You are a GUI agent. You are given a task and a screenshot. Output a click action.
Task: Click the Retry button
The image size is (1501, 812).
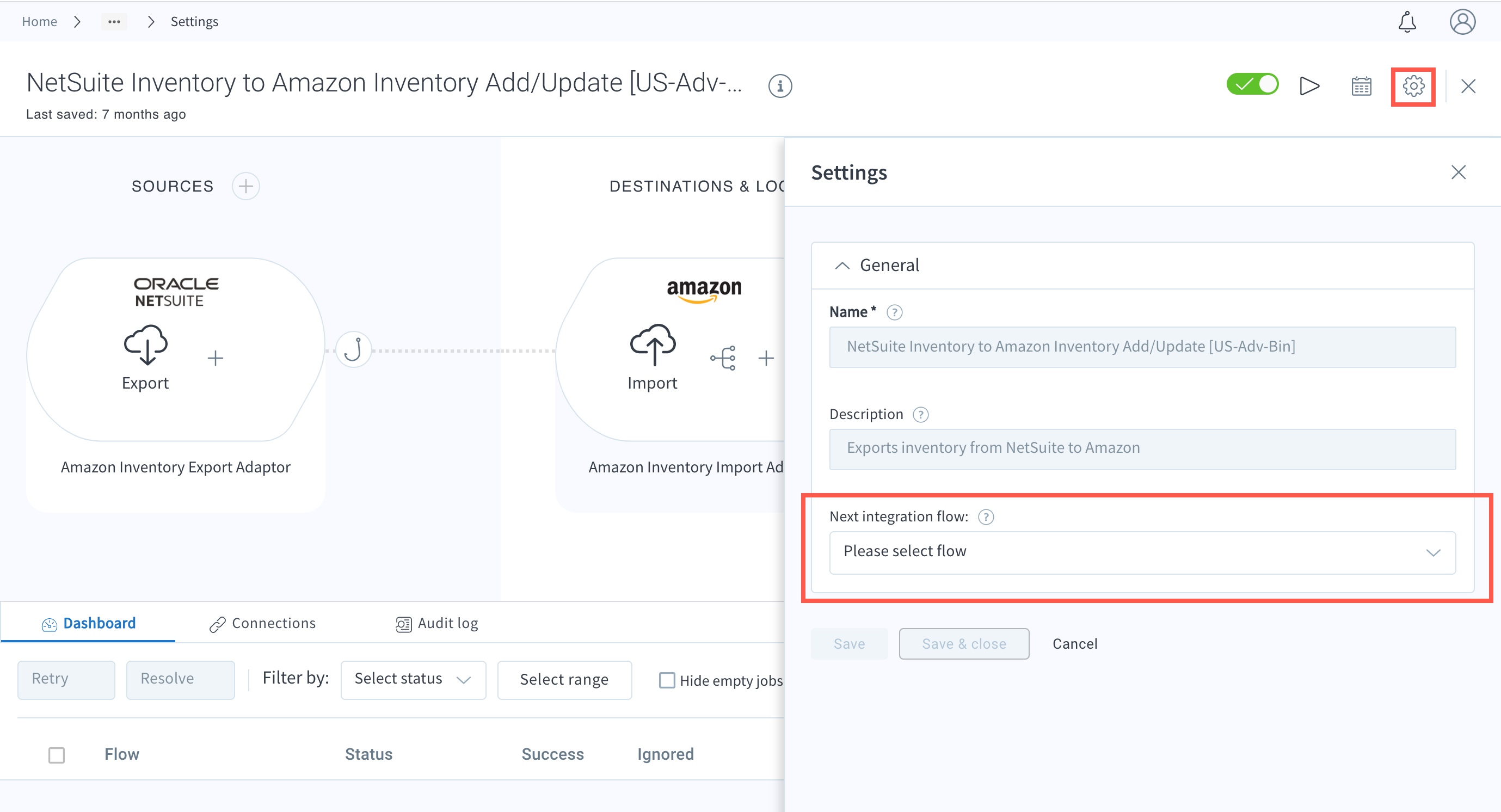click(x=66, y=680)
